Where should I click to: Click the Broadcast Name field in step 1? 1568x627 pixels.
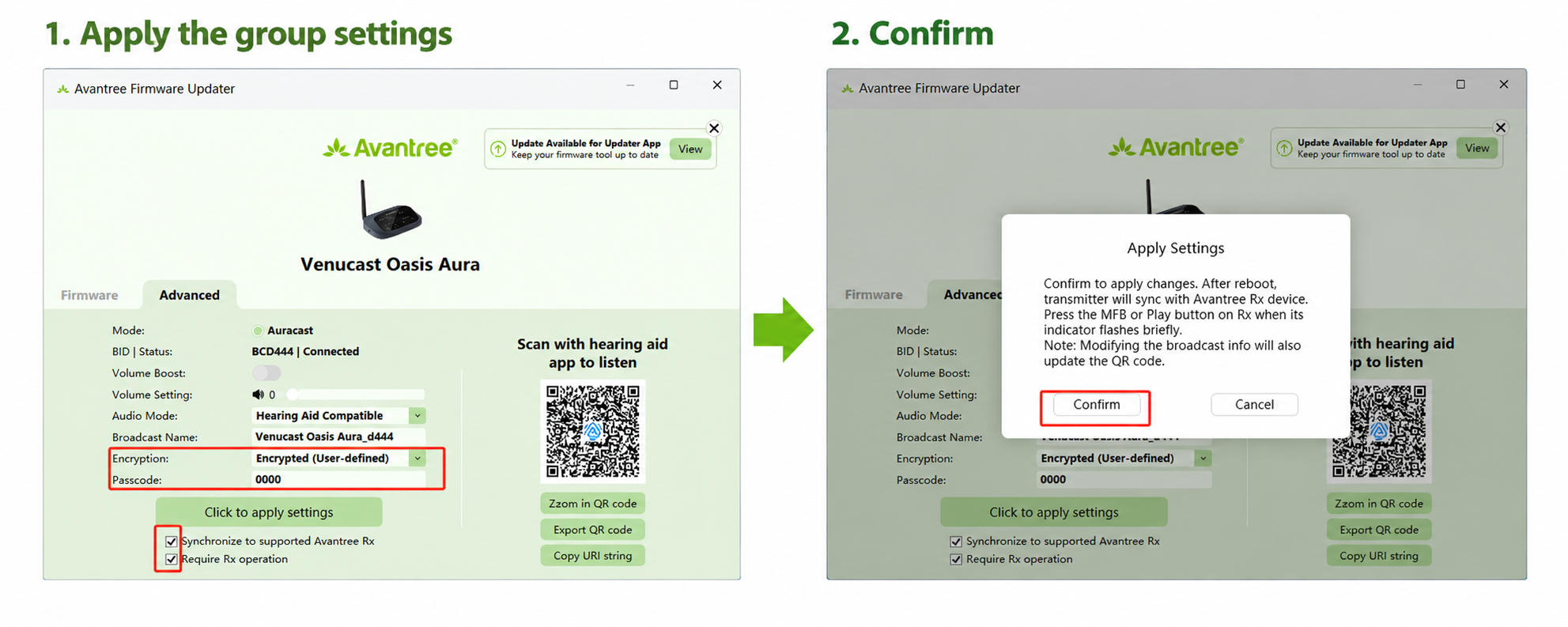click(338, 437)
